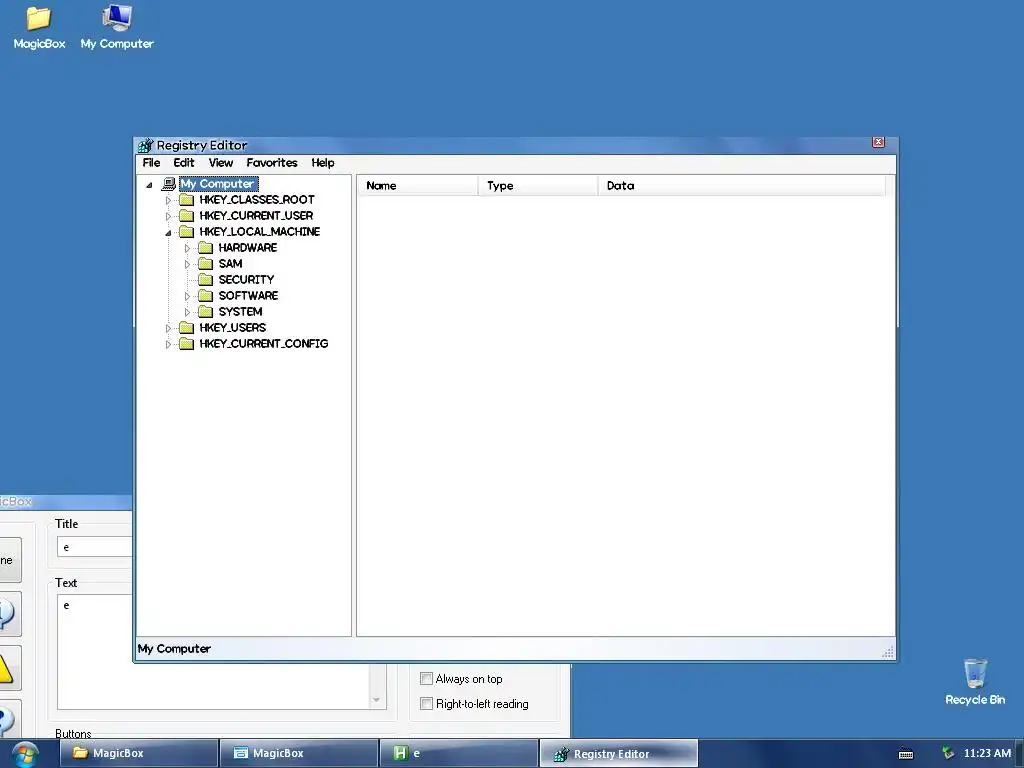Click the Windows Start orb
This screenshot has height=768, width=1024.
25,754
